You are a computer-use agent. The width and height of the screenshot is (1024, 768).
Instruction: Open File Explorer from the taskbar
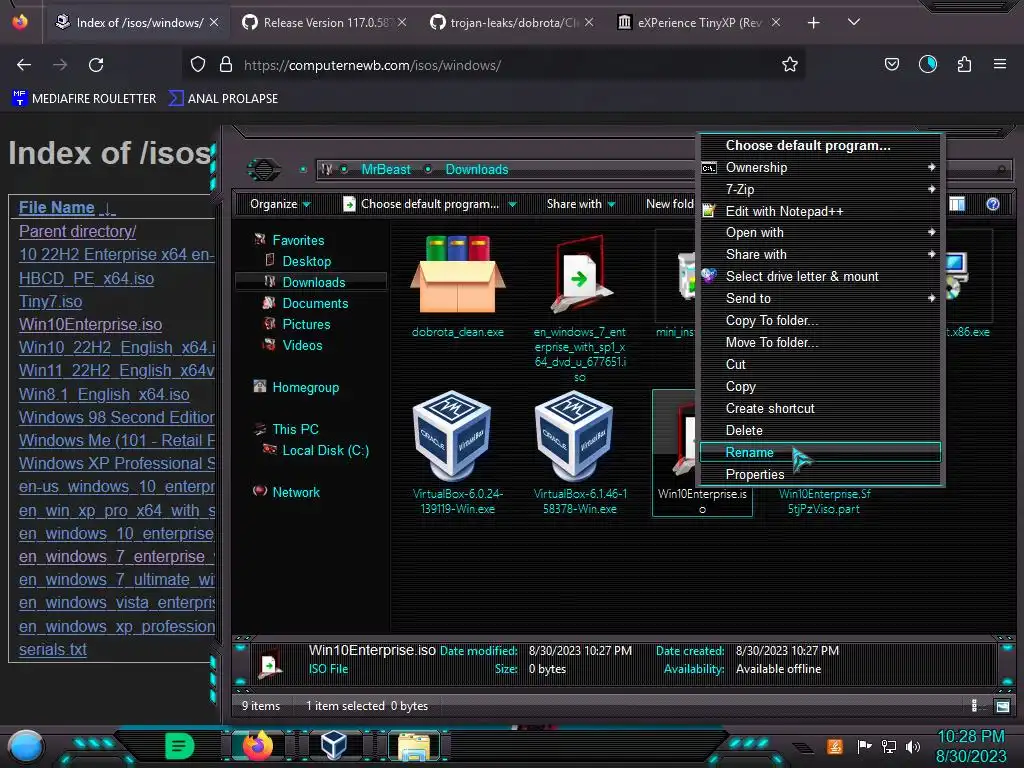pos(413,746)
